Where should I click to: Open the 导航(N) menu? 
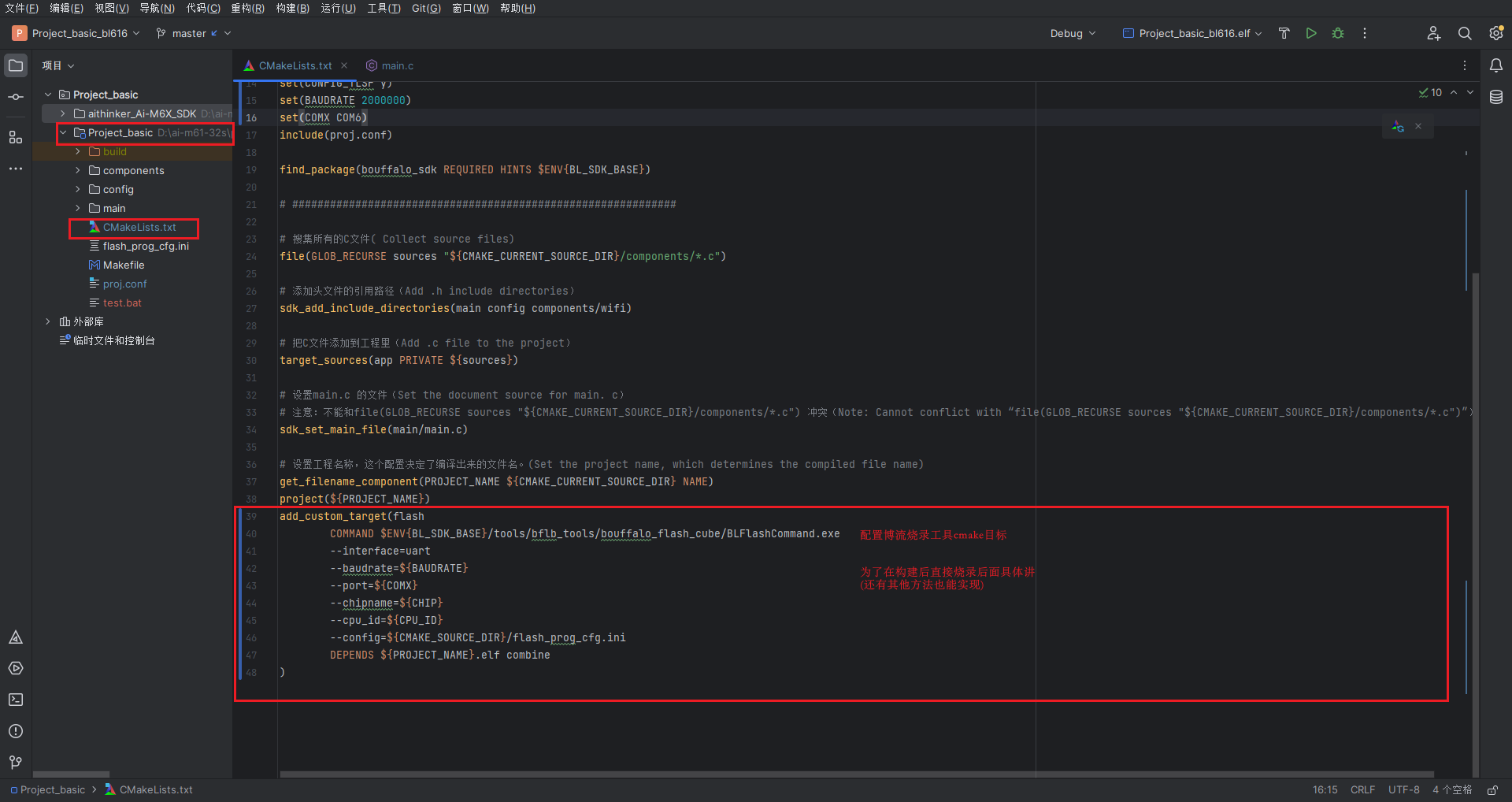click(x=157, y=8)
